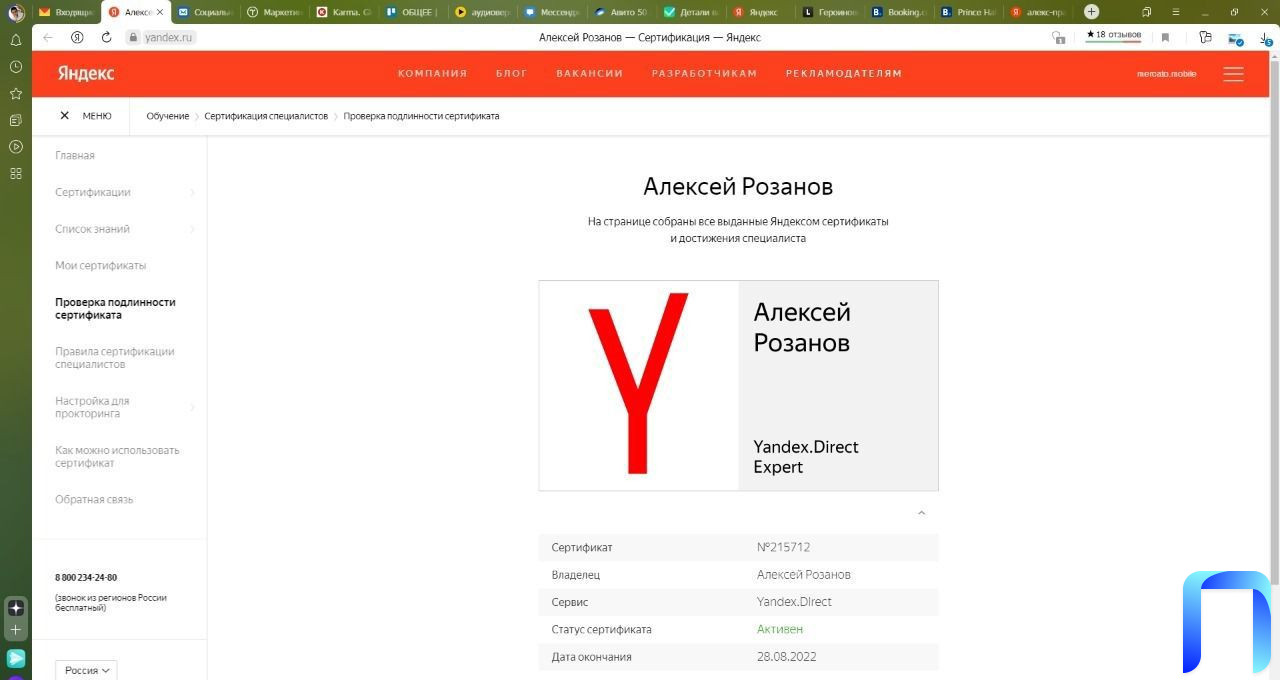Expand Сертификации submenu arrow

(x=192, y=192)
